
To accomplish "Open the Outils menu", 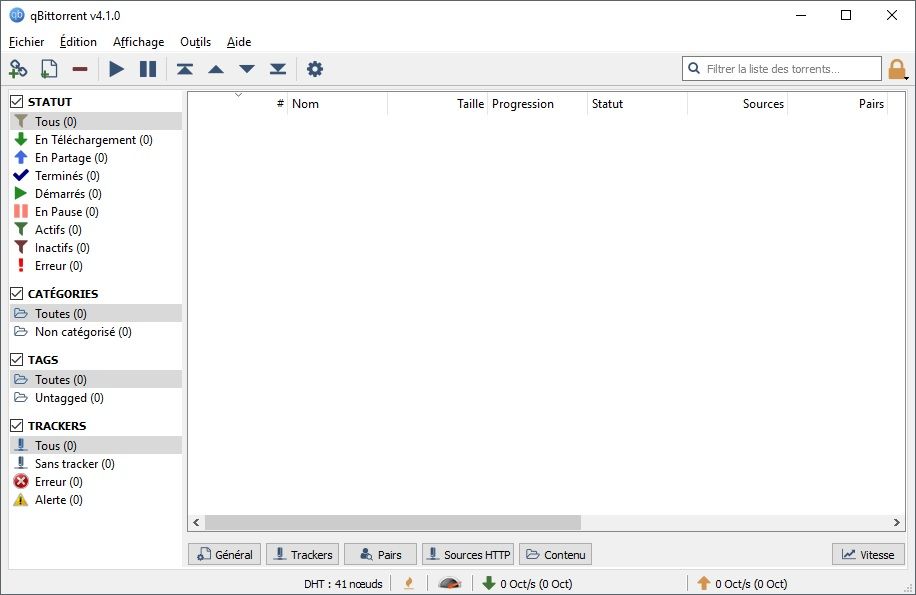I will coord(195,41).
